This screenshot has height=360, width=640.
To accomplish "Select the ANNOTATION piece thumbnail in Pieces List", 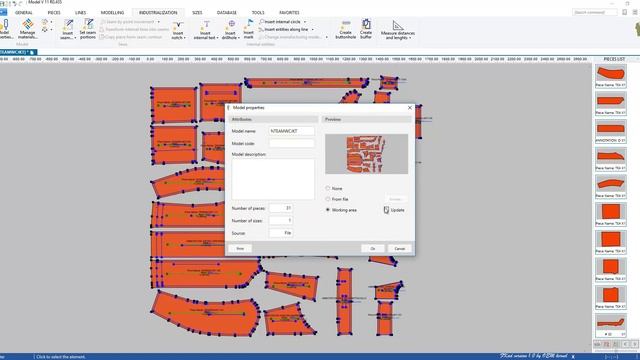I will tap(611, 131).
